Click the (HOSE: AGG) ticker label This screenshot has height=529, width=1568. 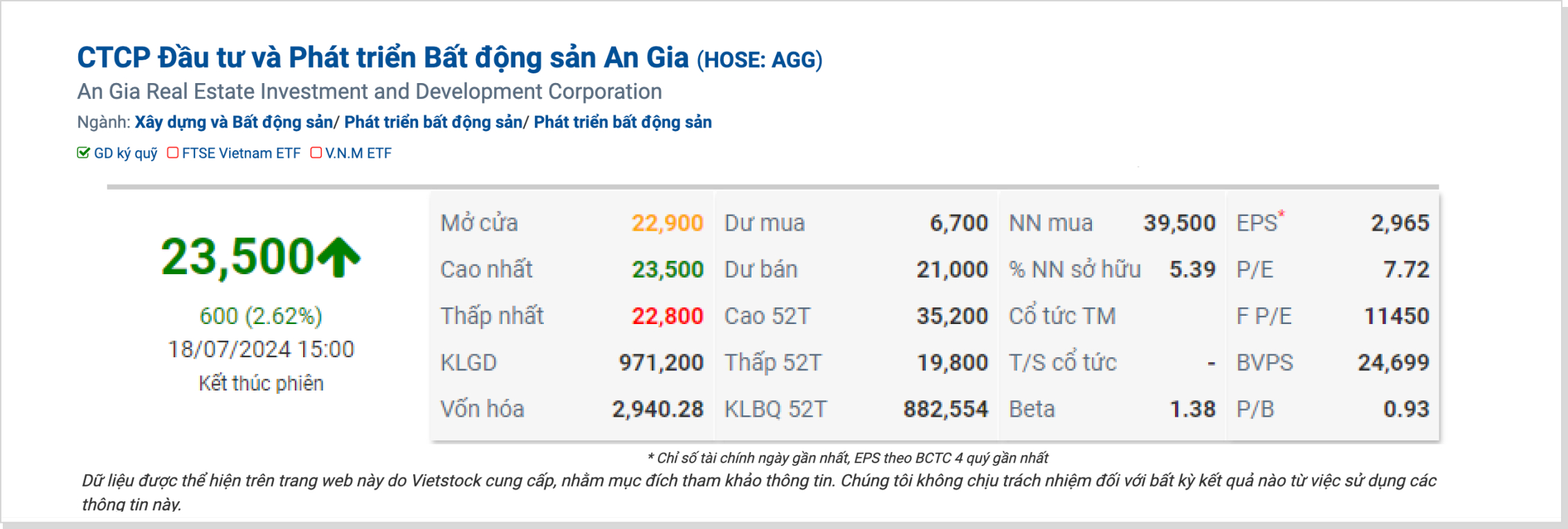click(x=759, y=60)
